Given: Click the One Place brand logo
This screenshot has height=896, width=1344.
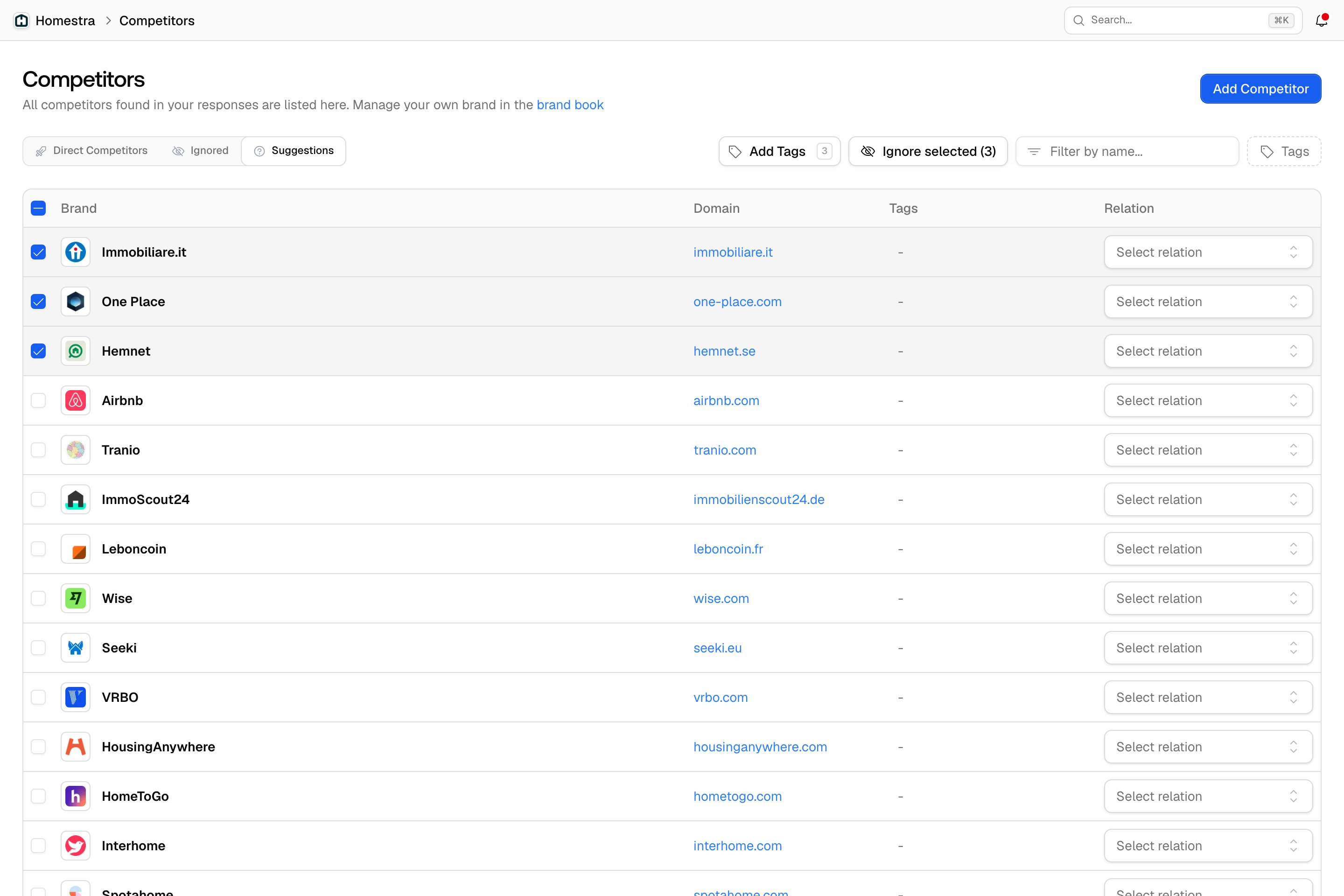Looking at the screenshot, I should click(76, 302).
